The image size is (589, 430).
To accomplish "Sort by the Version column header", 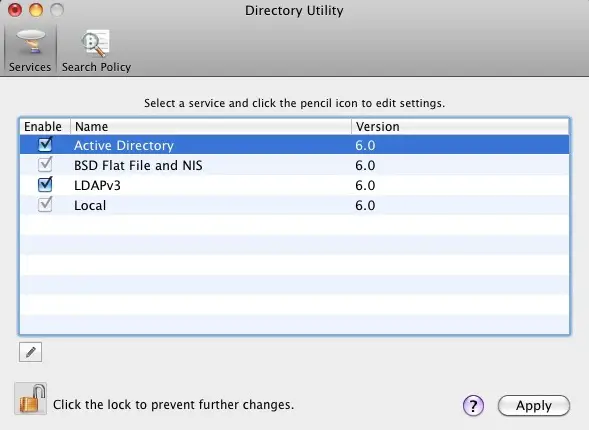I will point(461,127).
